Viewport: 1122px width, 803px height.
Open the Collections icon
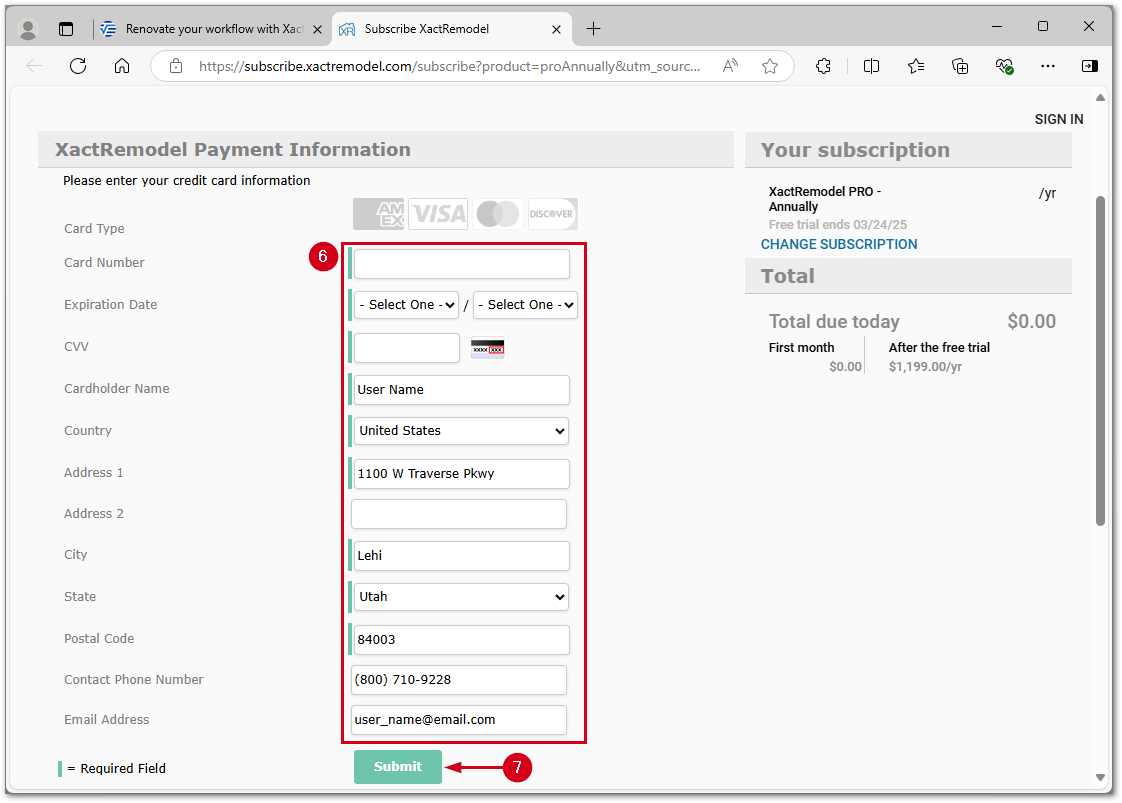point(960,67)
